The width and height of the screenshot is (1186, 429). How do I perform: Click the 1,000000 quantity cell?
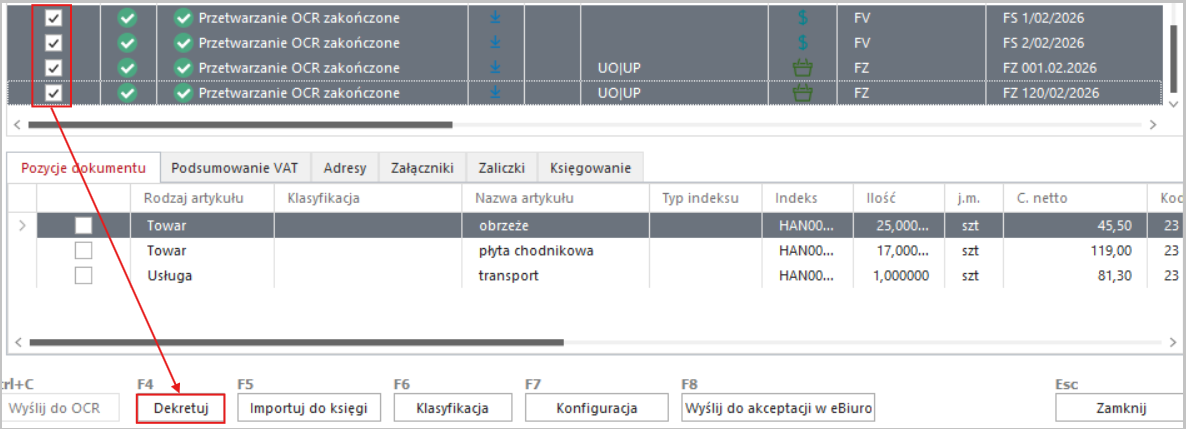899,275
